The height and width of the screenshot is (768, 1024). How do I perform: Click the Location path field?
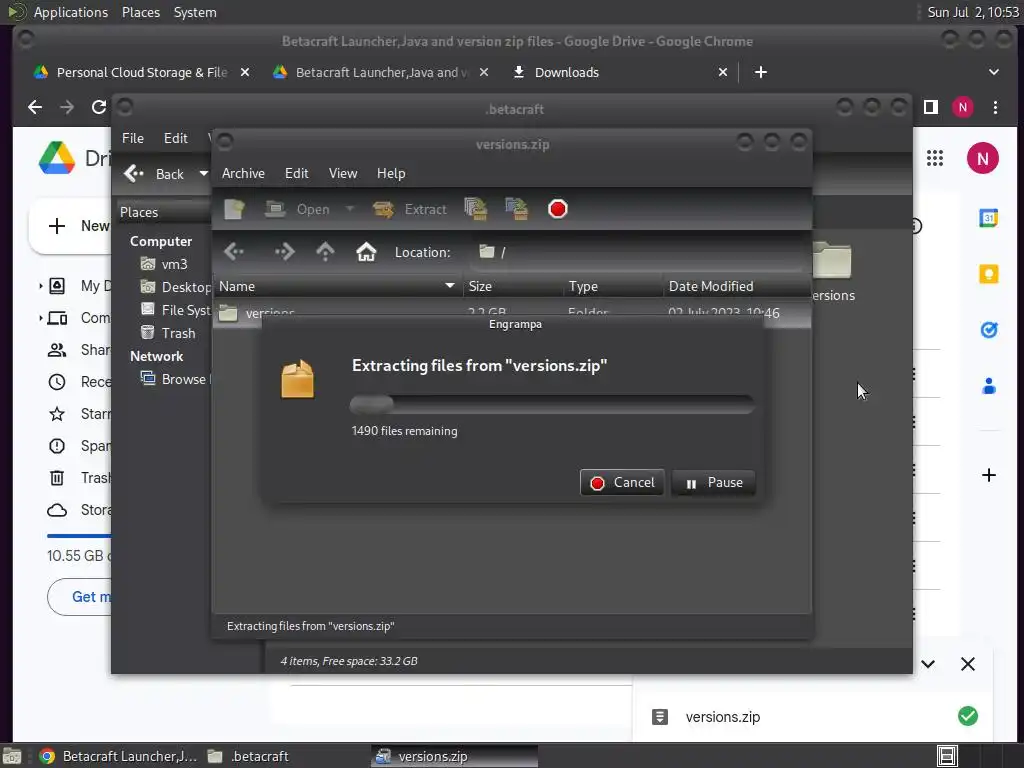(637, 252)
